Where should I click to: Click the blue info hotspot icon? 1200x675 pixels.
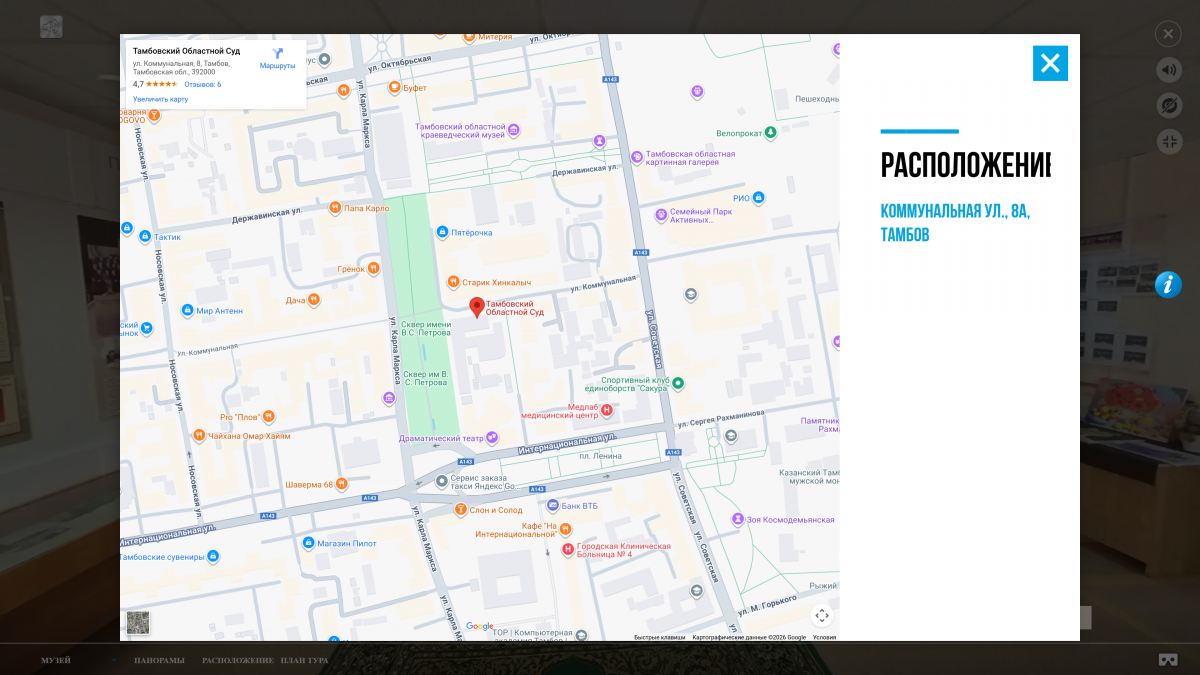coord(1168,285)
